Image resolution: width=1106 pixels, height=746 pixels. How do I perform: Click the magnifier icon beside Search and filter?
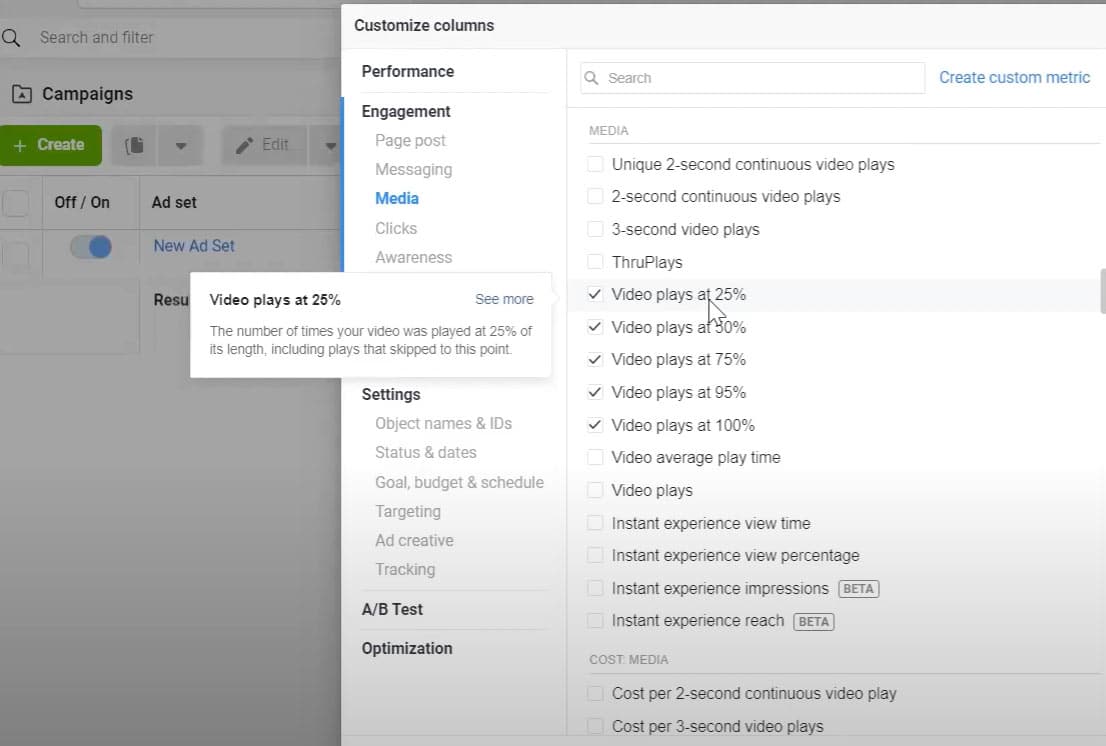(x=11, y=38)
